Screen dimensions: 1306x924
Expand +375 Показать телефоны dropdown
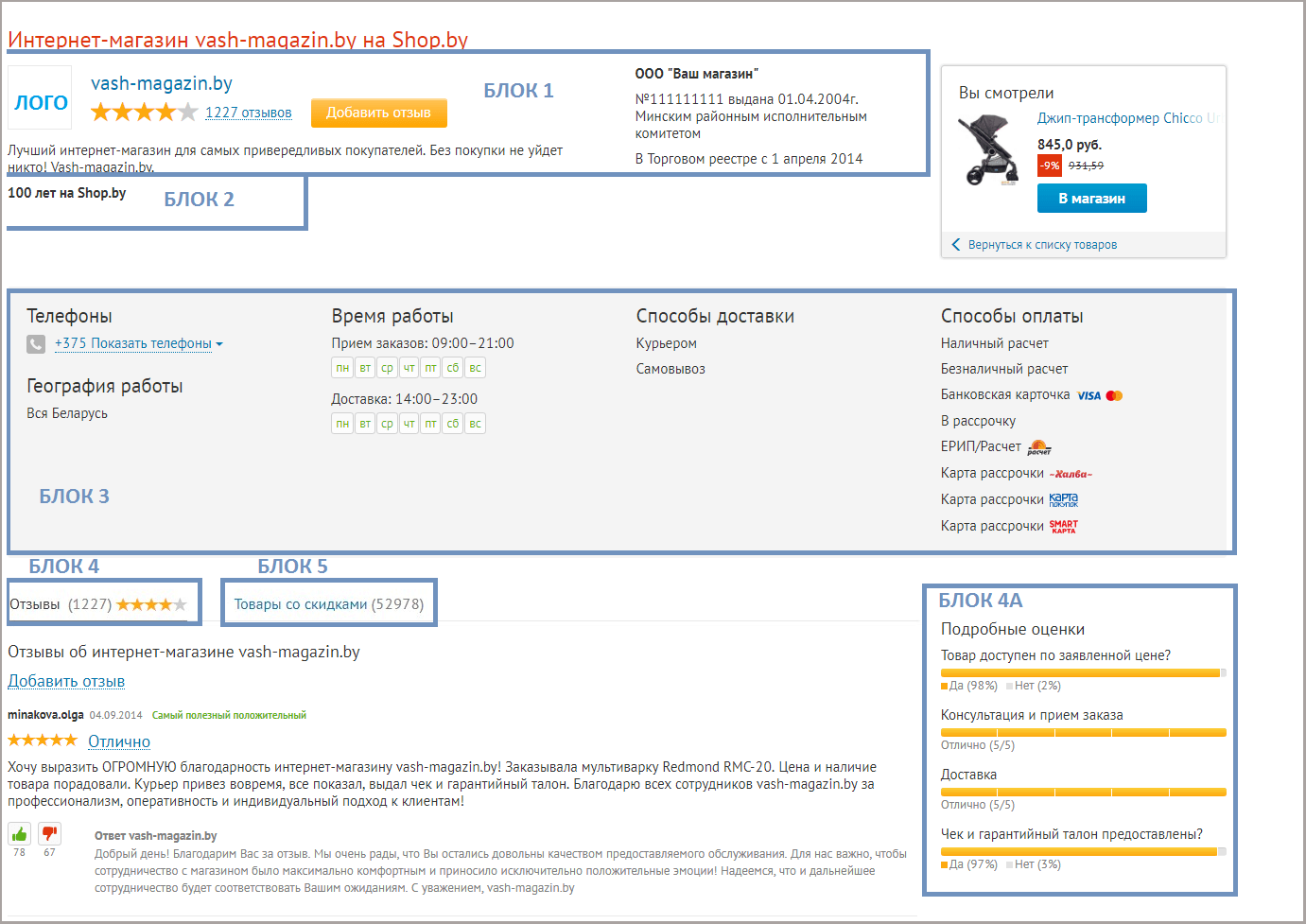pyautogui.click(x=139, y=343)
